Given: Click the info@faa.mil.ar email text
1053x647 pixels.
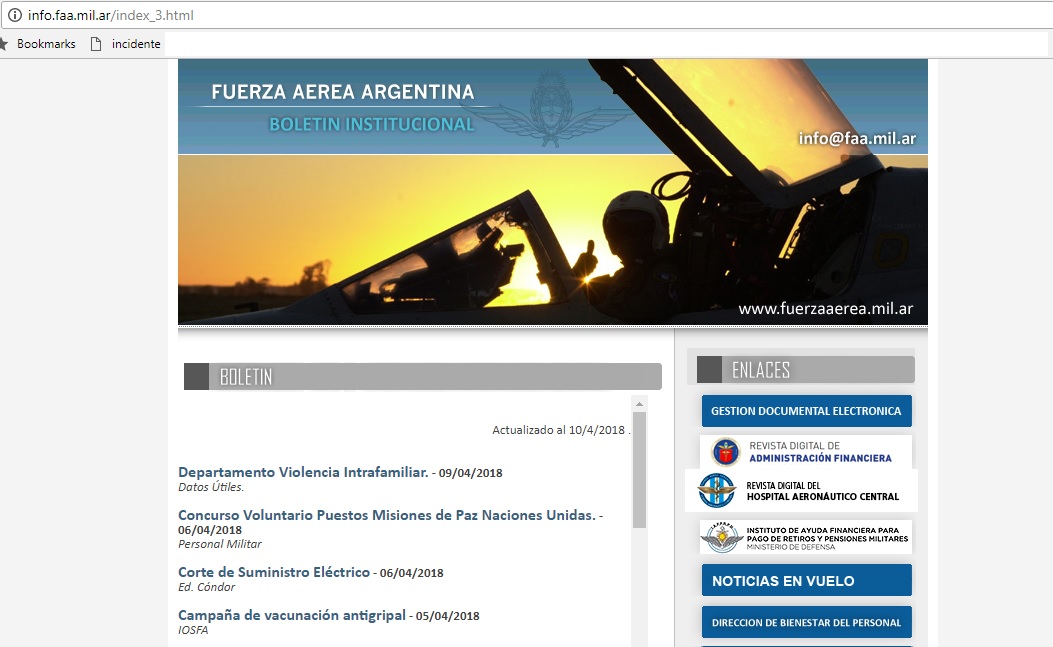Looking at the screenshot, I should [857, 138].
